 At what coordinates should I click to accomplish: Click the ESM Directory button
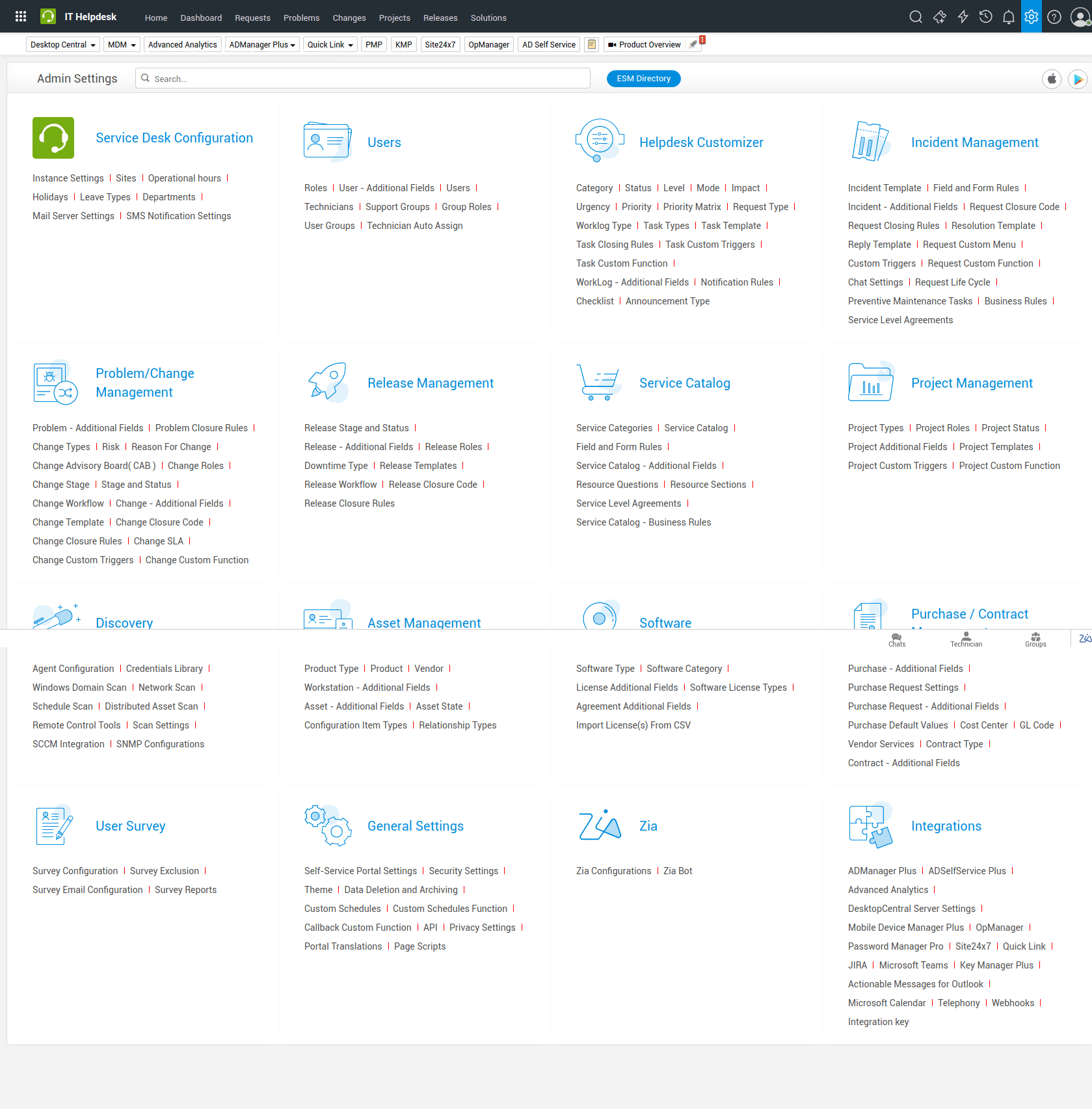tap(643, 79)
